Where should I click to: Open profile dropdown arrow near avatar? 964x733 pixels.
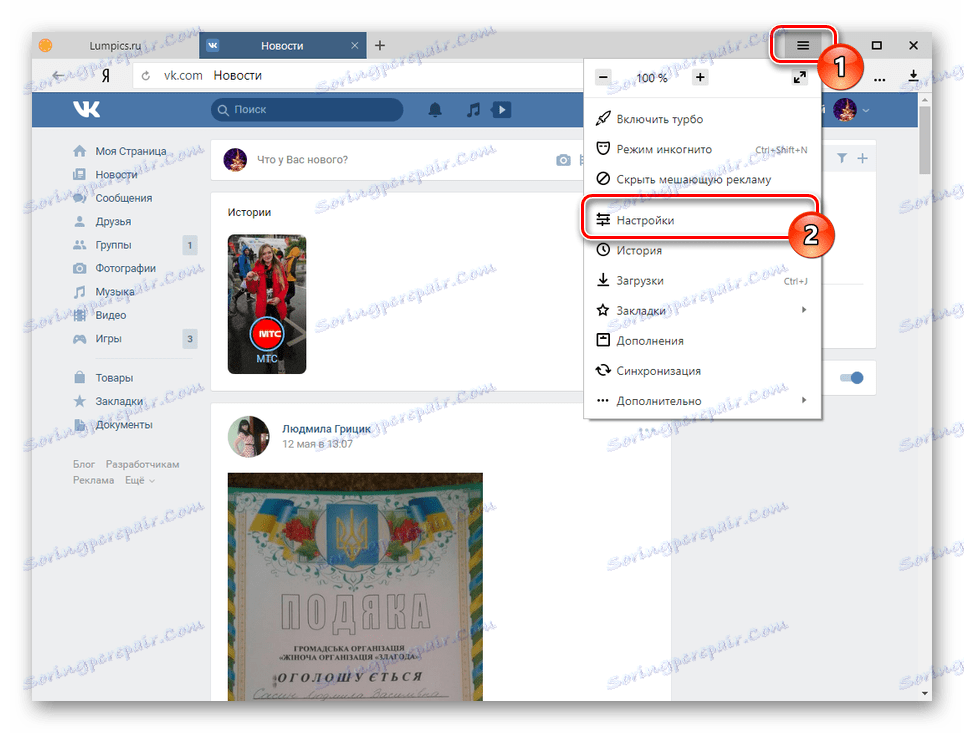point(866,111)
